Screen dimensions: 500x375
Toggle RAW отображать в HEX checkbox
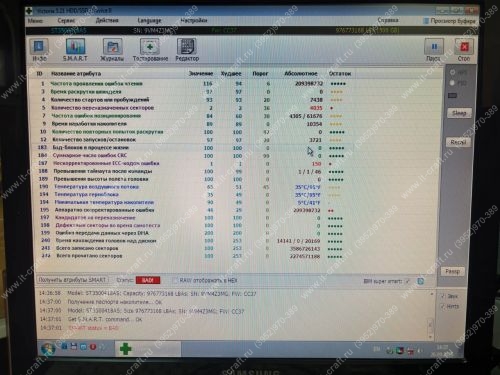176,281
